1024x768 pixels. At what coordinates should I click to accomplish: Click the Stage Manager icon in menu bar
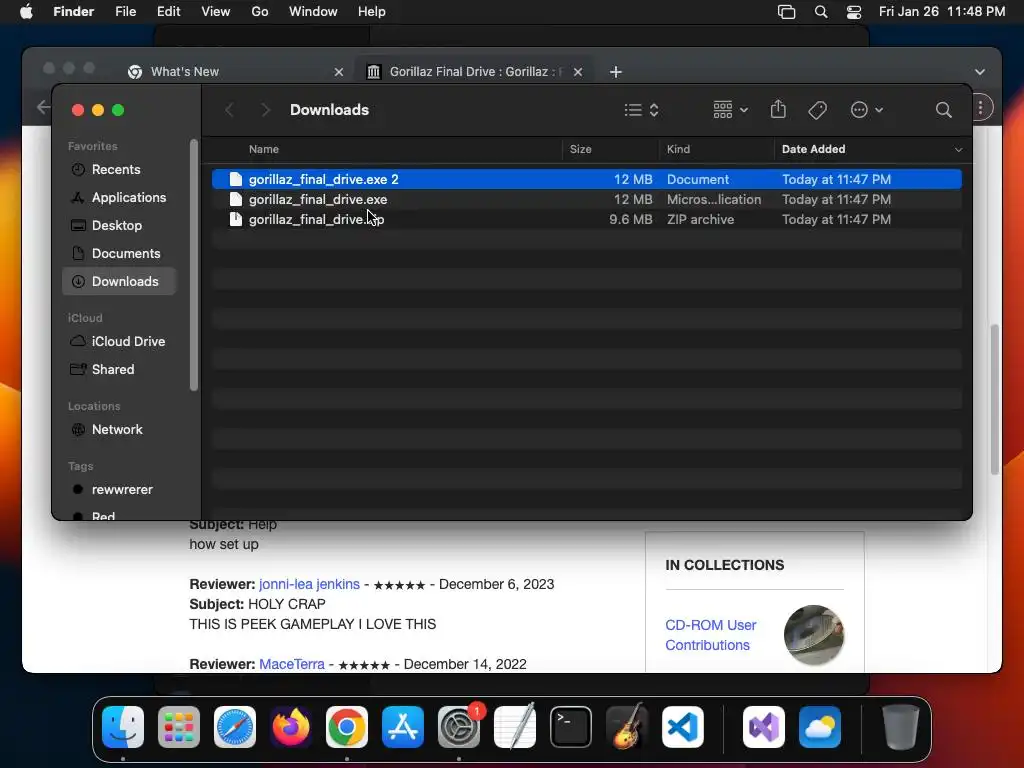pyautogui.click(x=786, y=12)
